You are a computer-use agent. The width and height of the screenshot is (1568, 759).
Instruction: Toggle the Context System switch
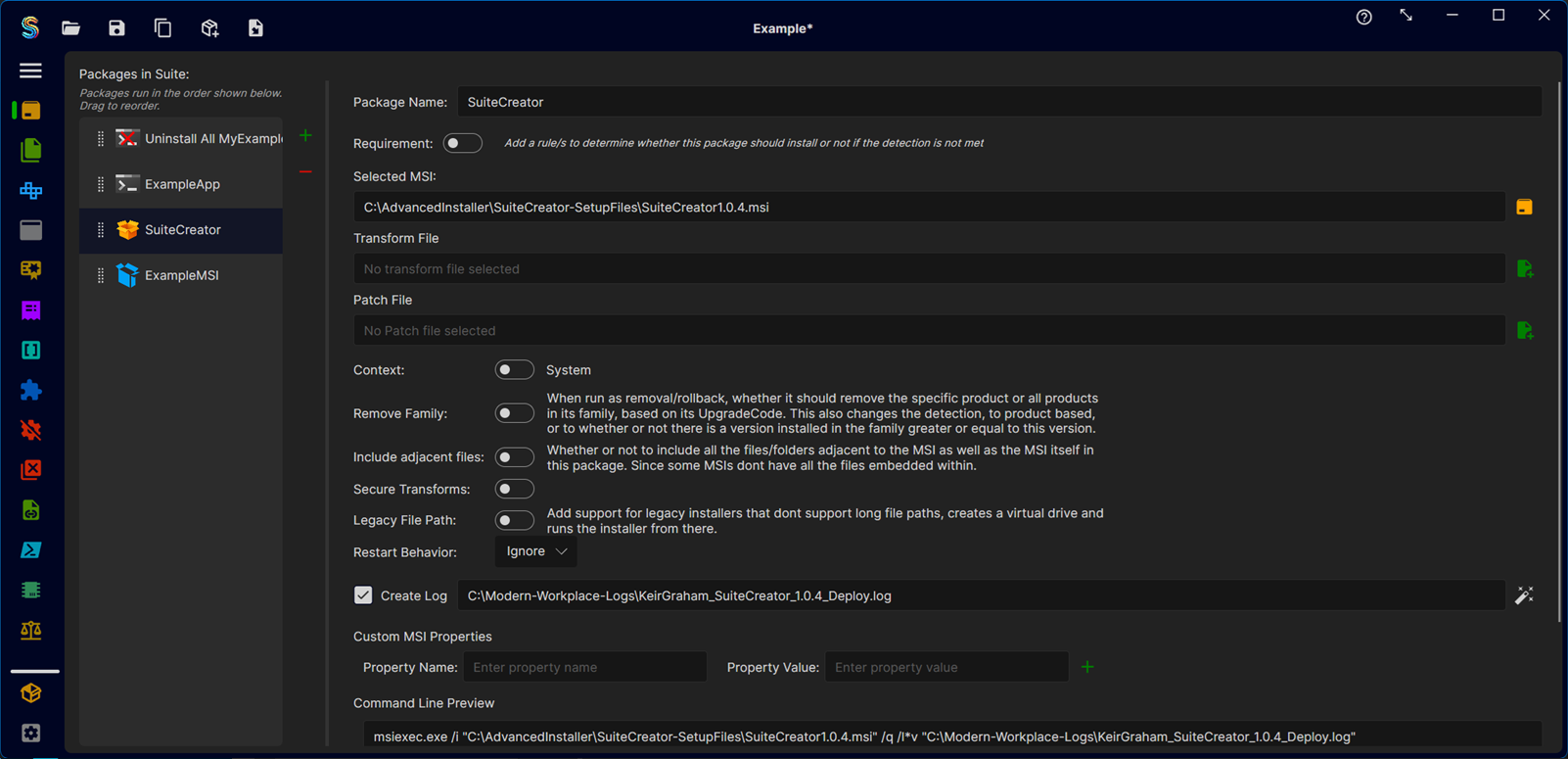[x=515, y=370]
